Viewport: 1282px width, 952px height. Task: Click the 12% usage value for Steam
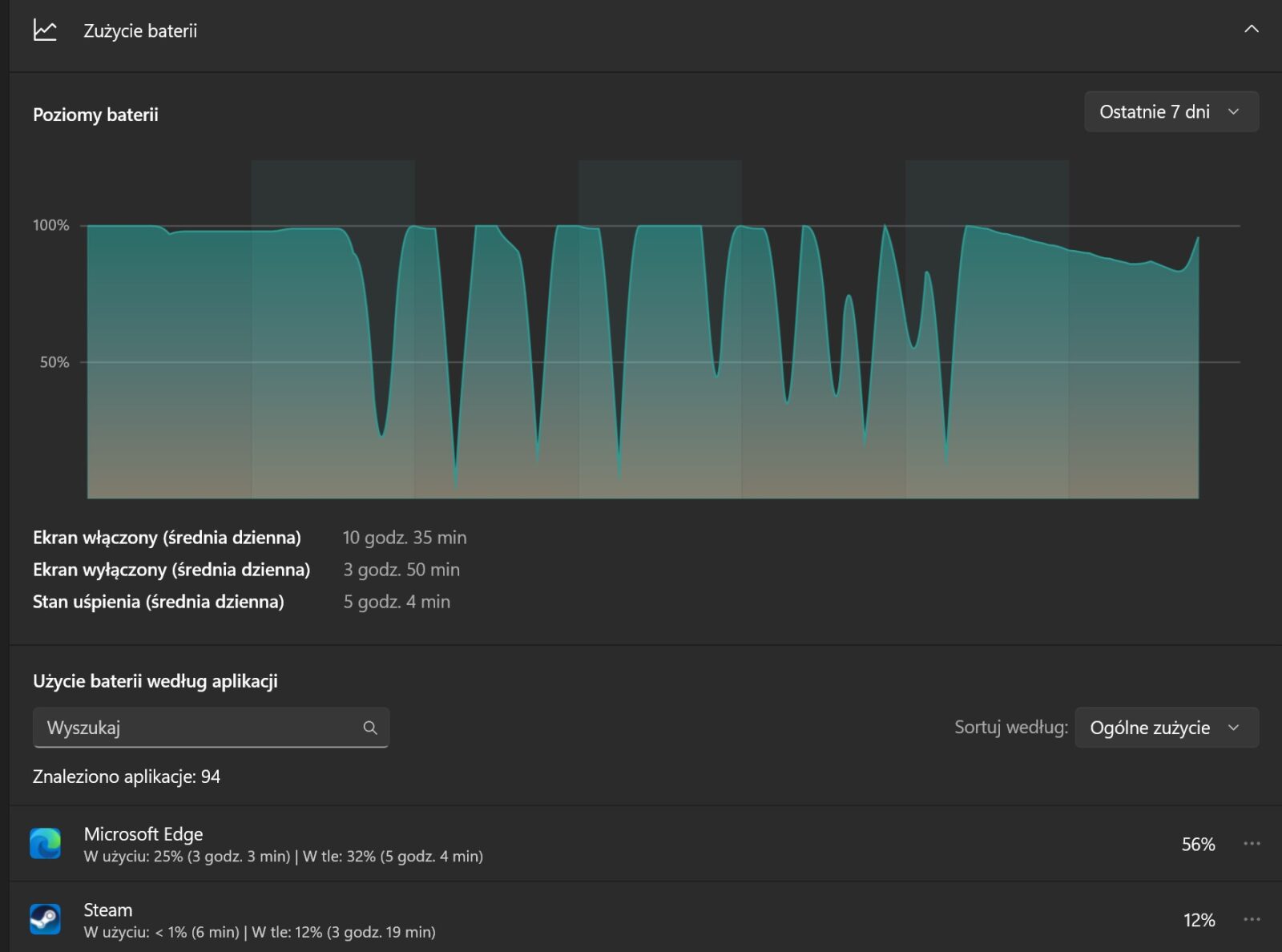pyautogui.click(x=1199, y=920)
